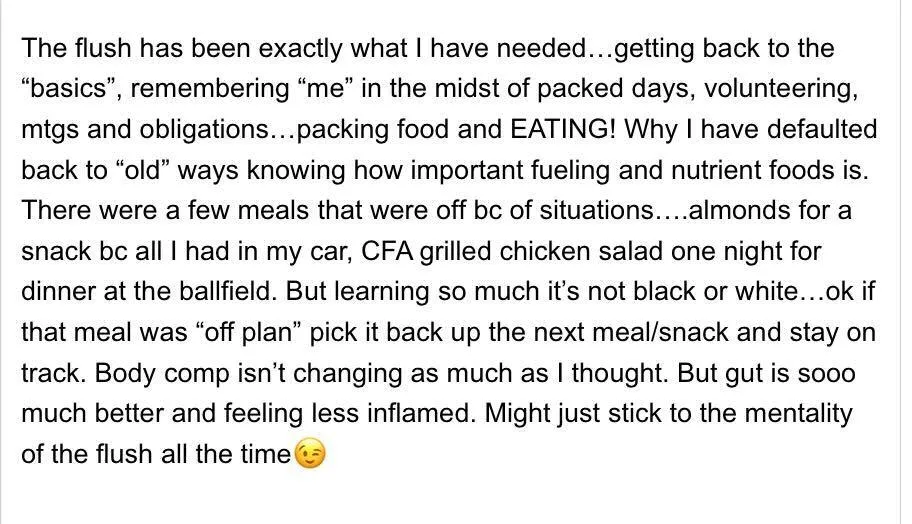
Task: Click the winking face emoji
Action: (310, 454)
